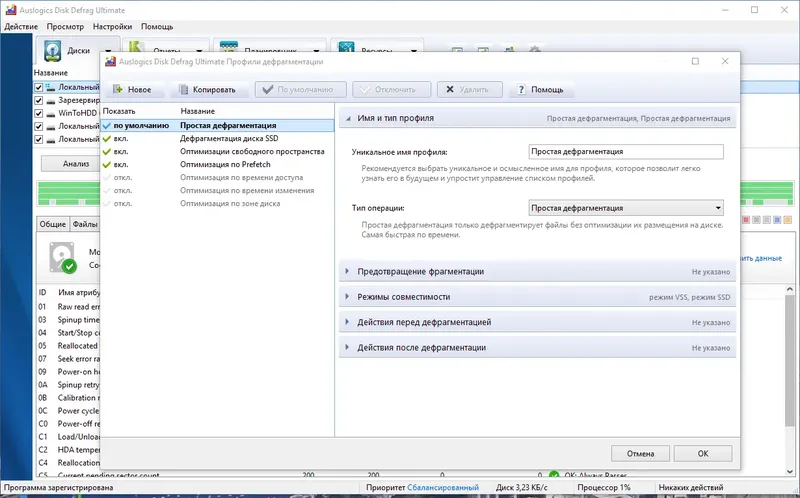Select the HDA temper attribute row
The image size is (800, 498).
click(69, 450)
